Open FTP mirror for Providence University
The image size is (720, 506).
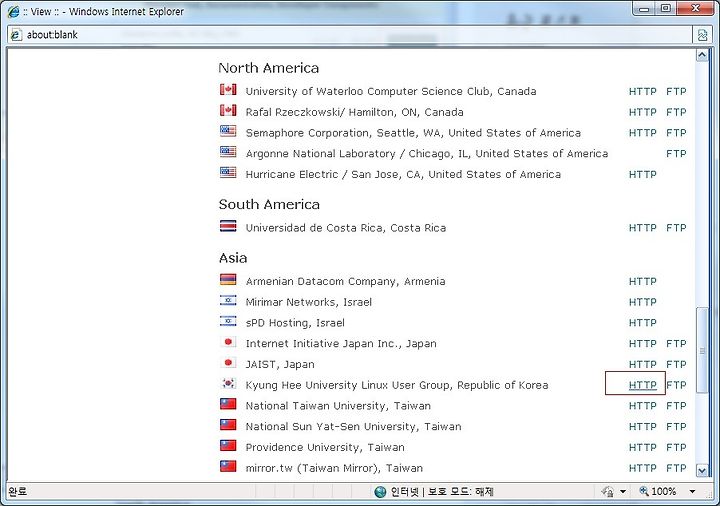point(676,447)
